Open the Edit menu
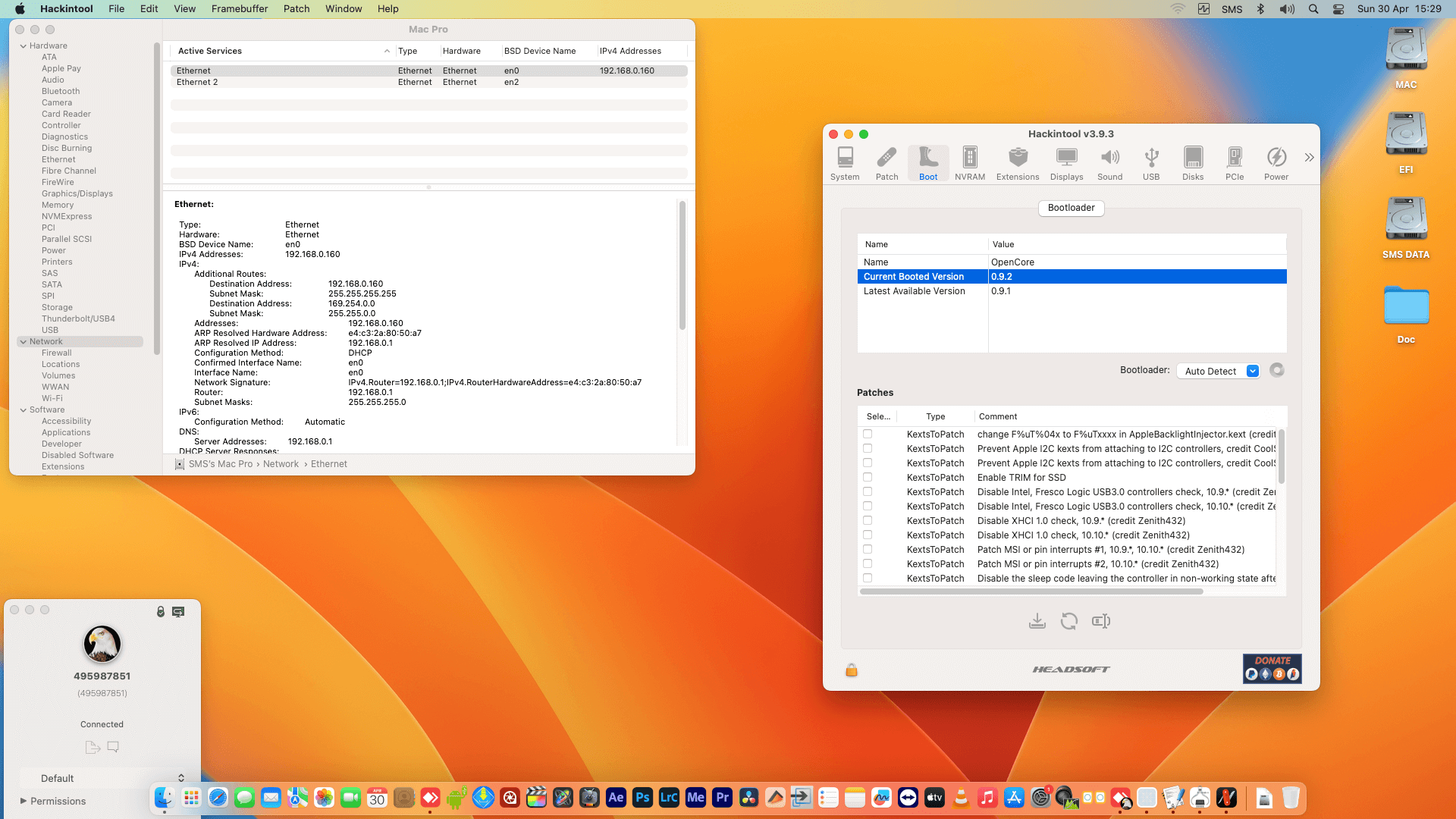The width and height of the screenshot is (1456, 819). (149, 9)
